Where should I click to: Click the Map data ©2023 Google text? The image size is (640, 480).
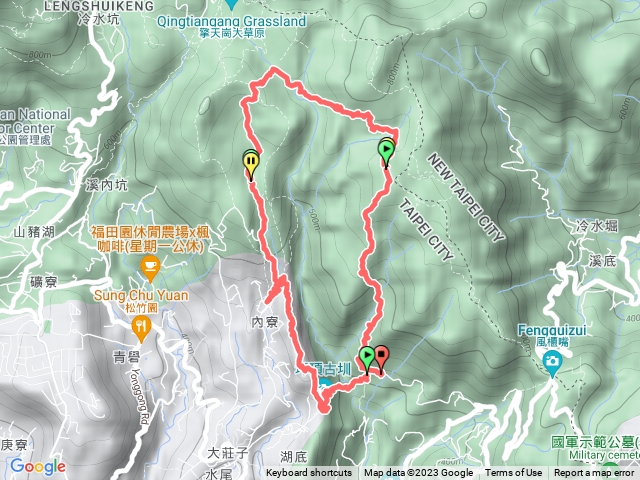[419, 473]
